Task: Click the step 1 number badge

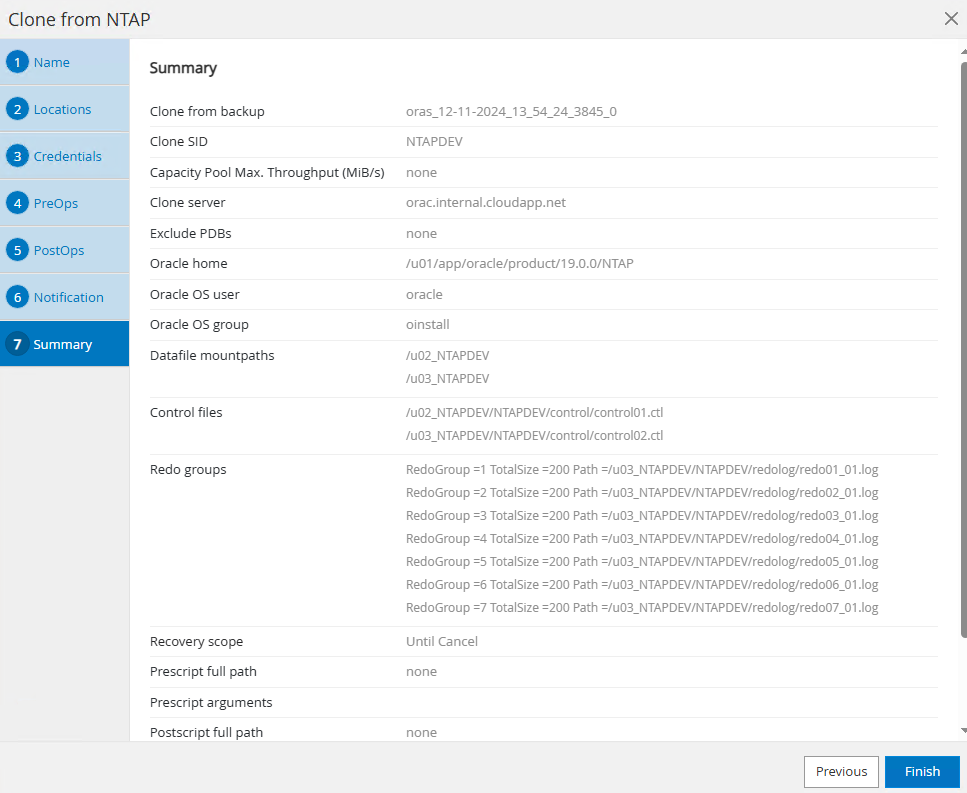Action: 17,62
